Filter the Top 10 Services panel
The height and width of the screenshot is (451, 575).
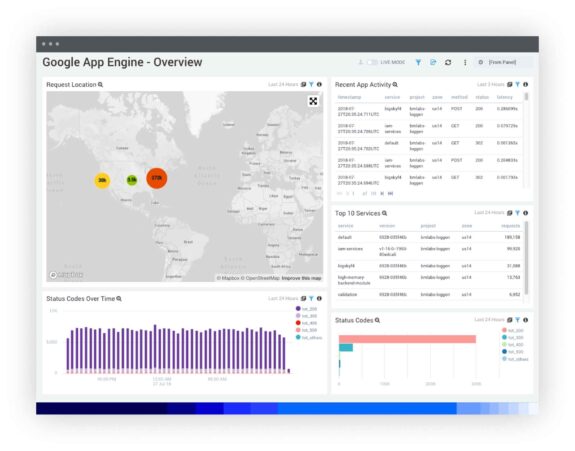[x=517, y=213]
